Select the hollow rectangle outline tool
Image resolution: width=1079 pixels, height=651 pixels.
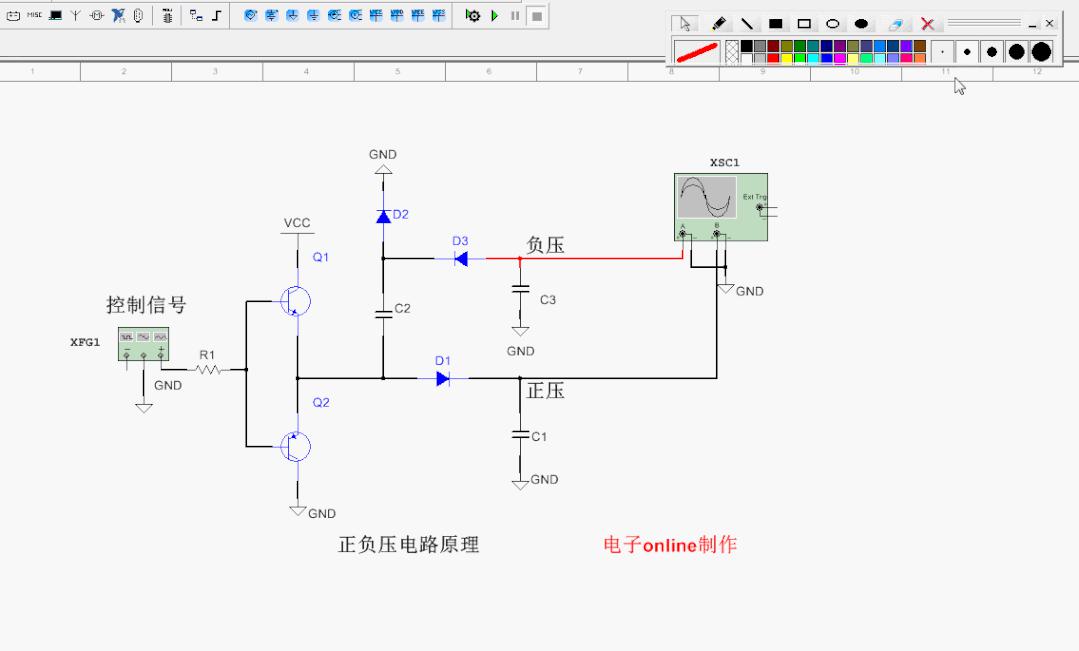point(803,23)
